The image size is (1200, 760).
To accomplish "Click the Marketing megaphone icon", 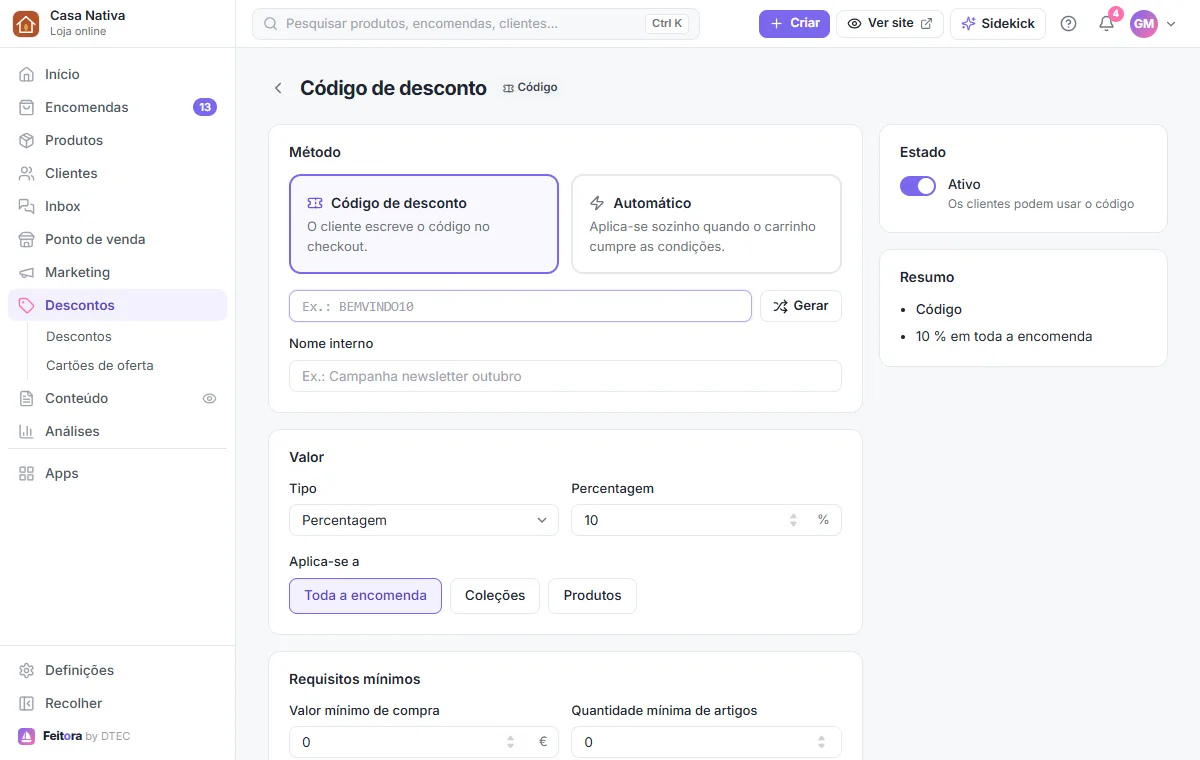I will (x=27, y=272).
